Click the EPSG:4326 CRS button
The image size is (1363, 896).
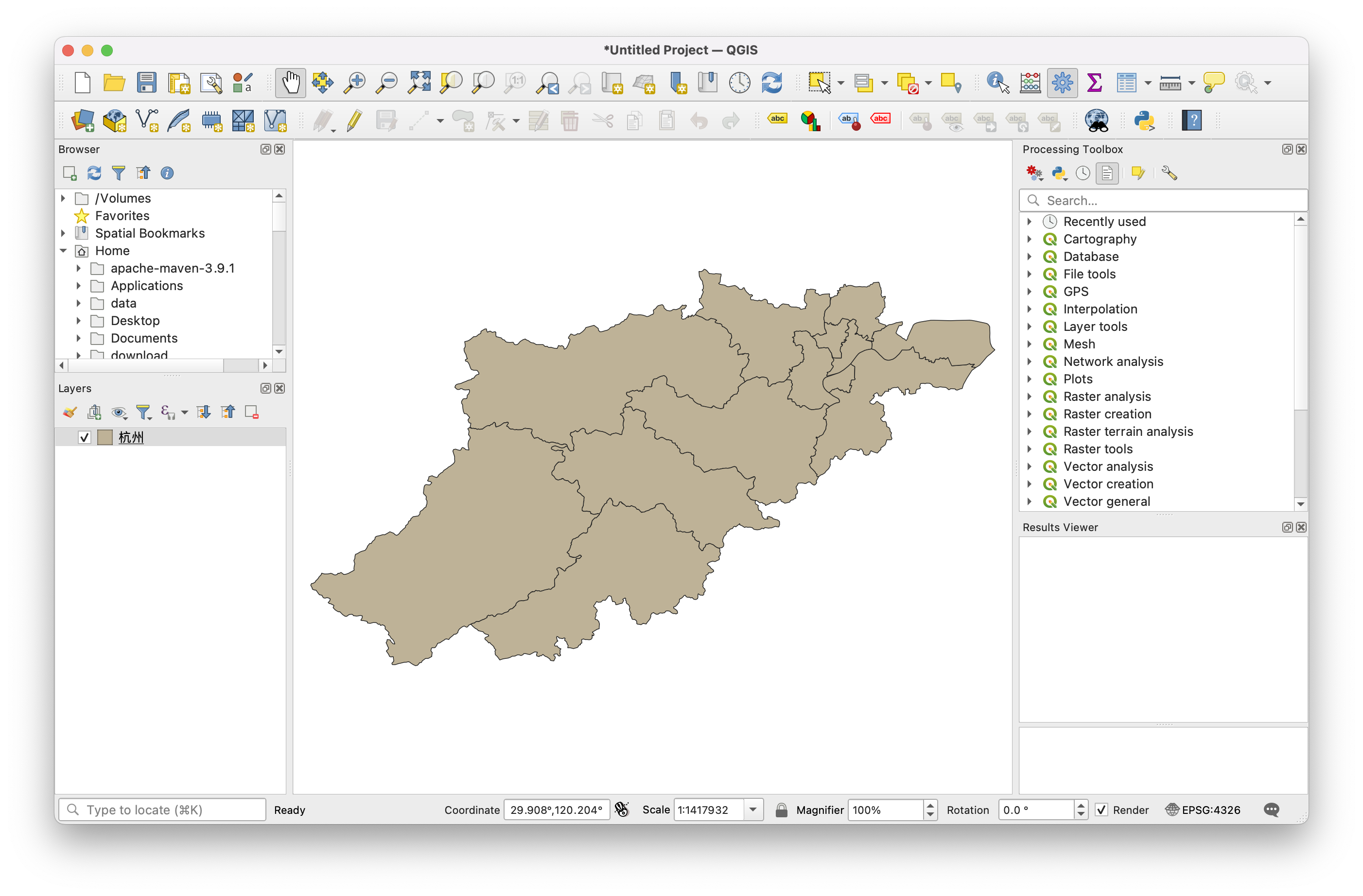tap(1203, 810)
